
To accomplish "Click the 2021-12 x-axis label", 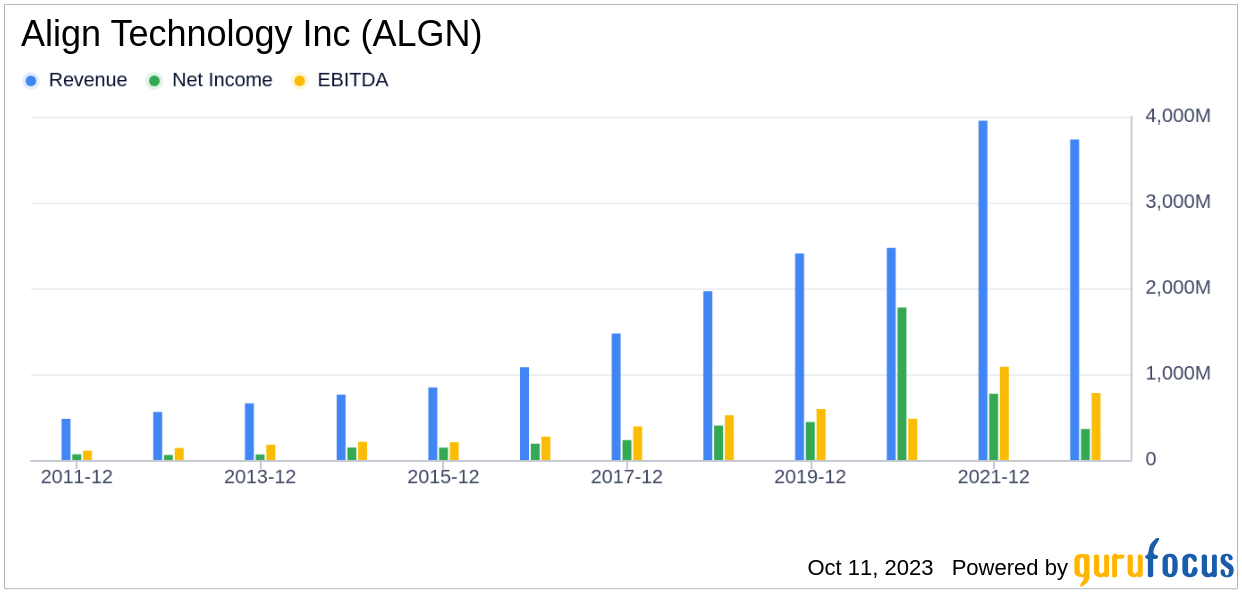I will [x=993, y=478].
